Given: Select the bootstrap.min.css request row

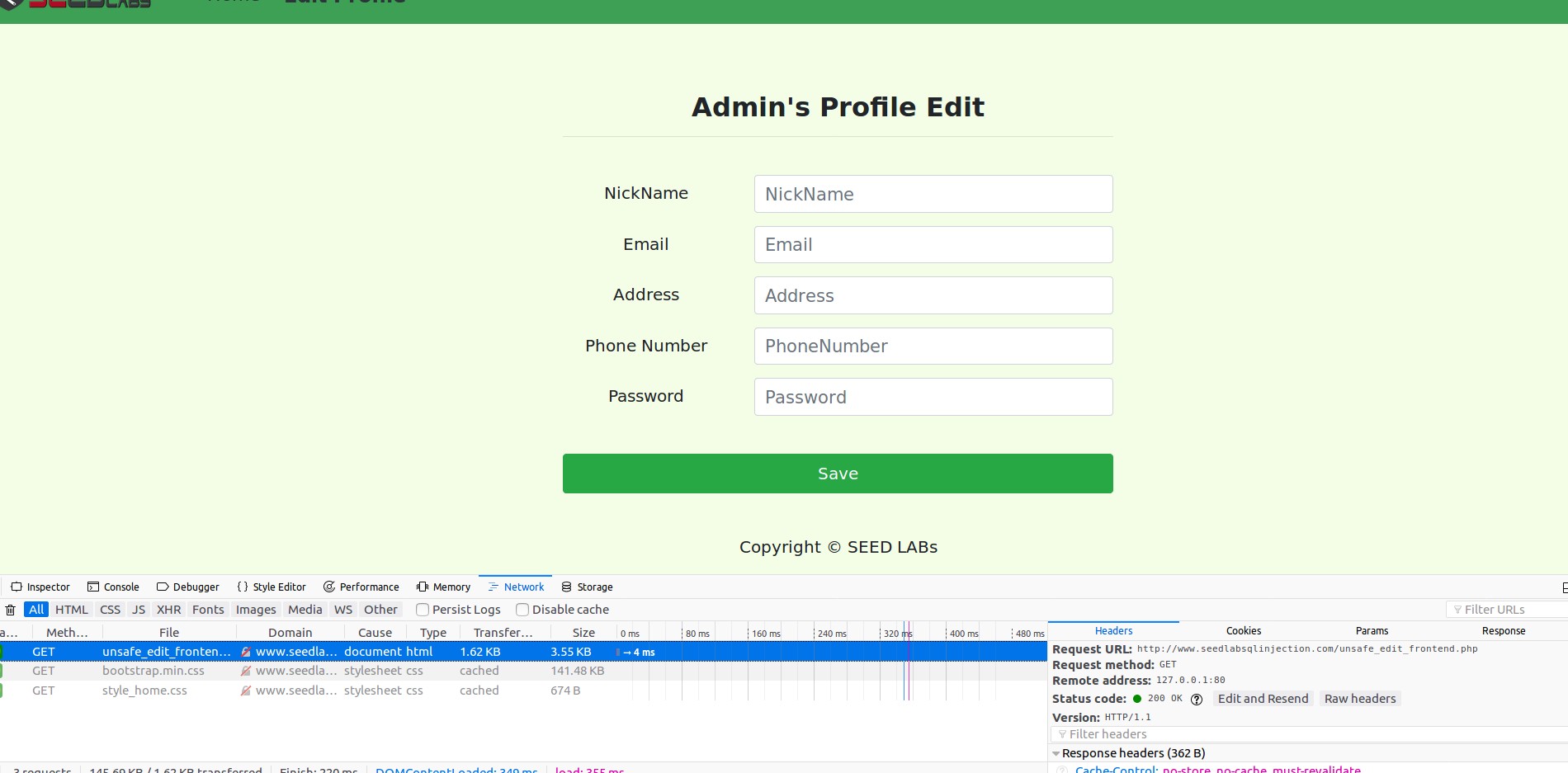Looking at the screenshot, I should (x=523, y=671).
